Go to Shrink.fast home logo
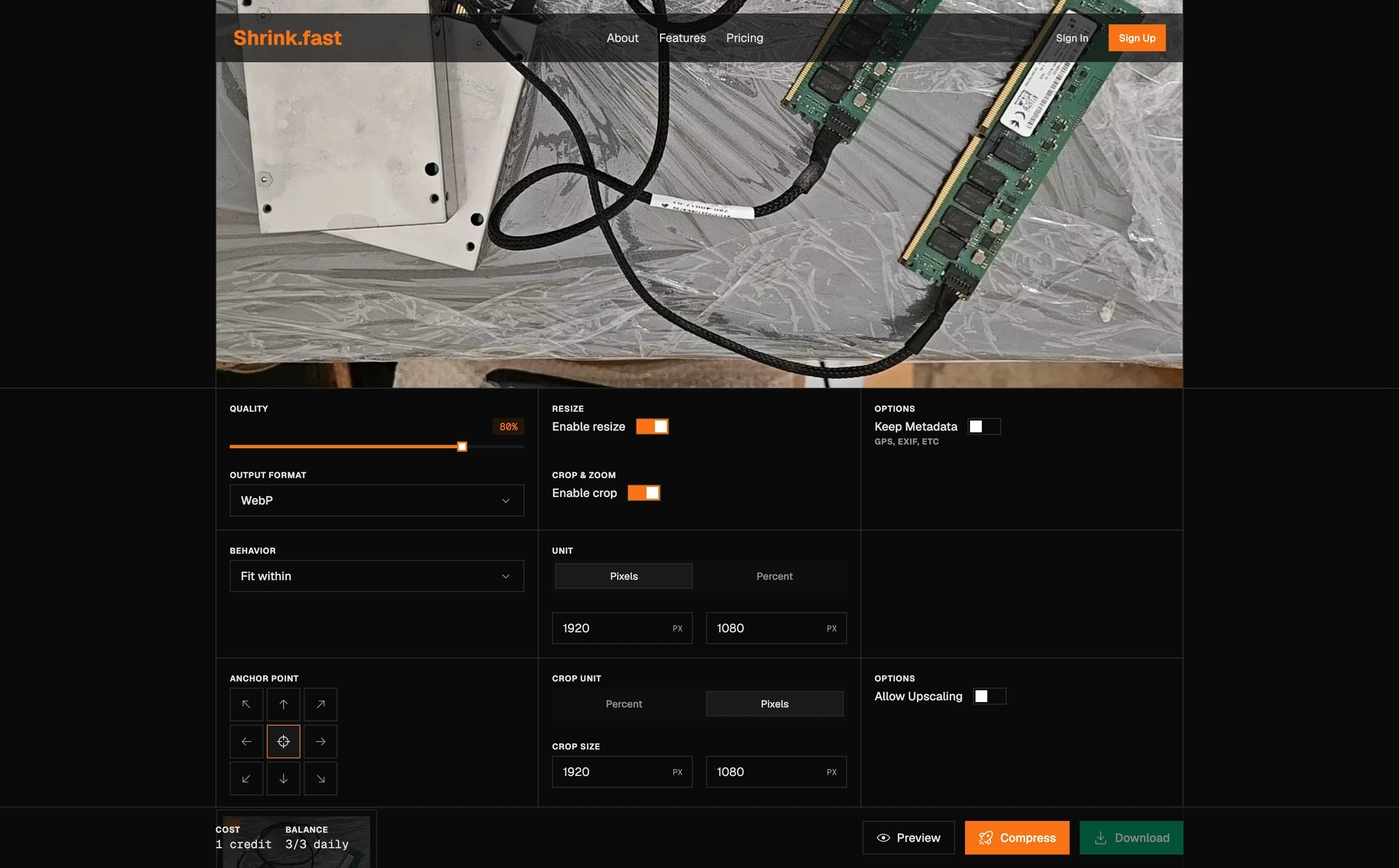The height and width of the screenshot is (868, 1399). click(x=288, y=38)
